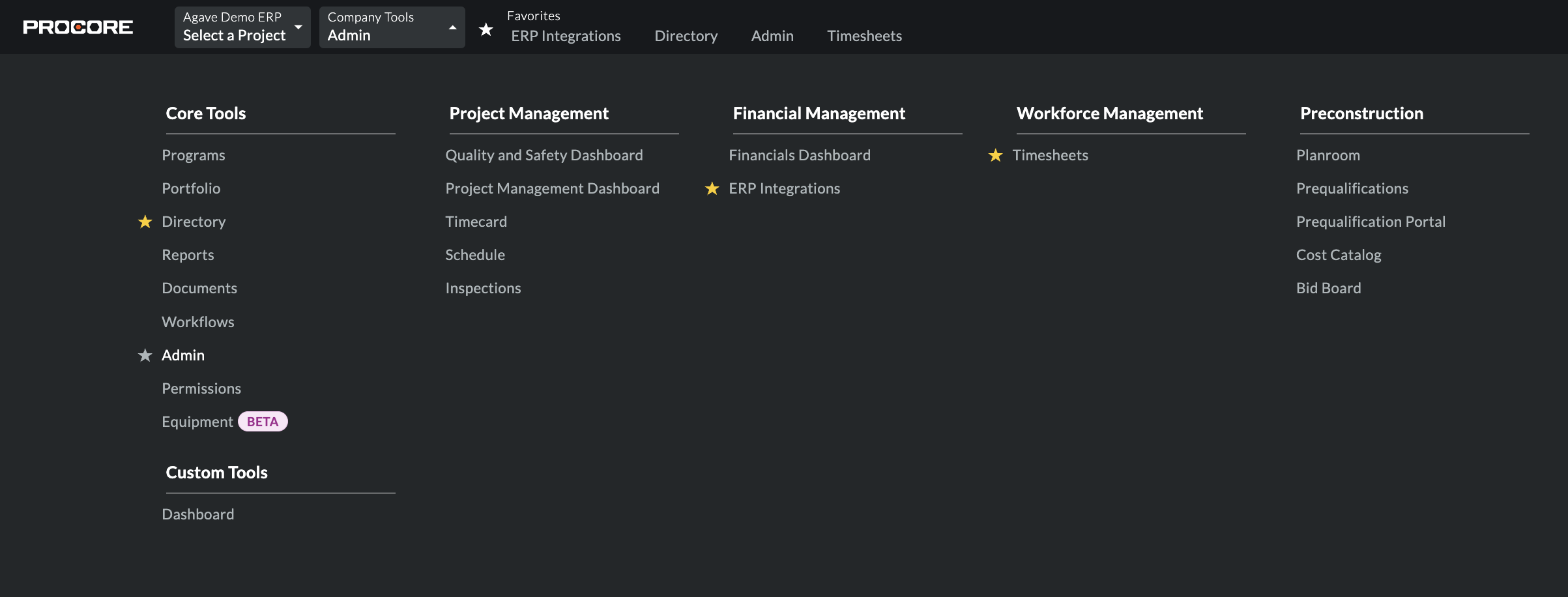Open Timesheets under Workforce Management

(x=1051, y=155)
